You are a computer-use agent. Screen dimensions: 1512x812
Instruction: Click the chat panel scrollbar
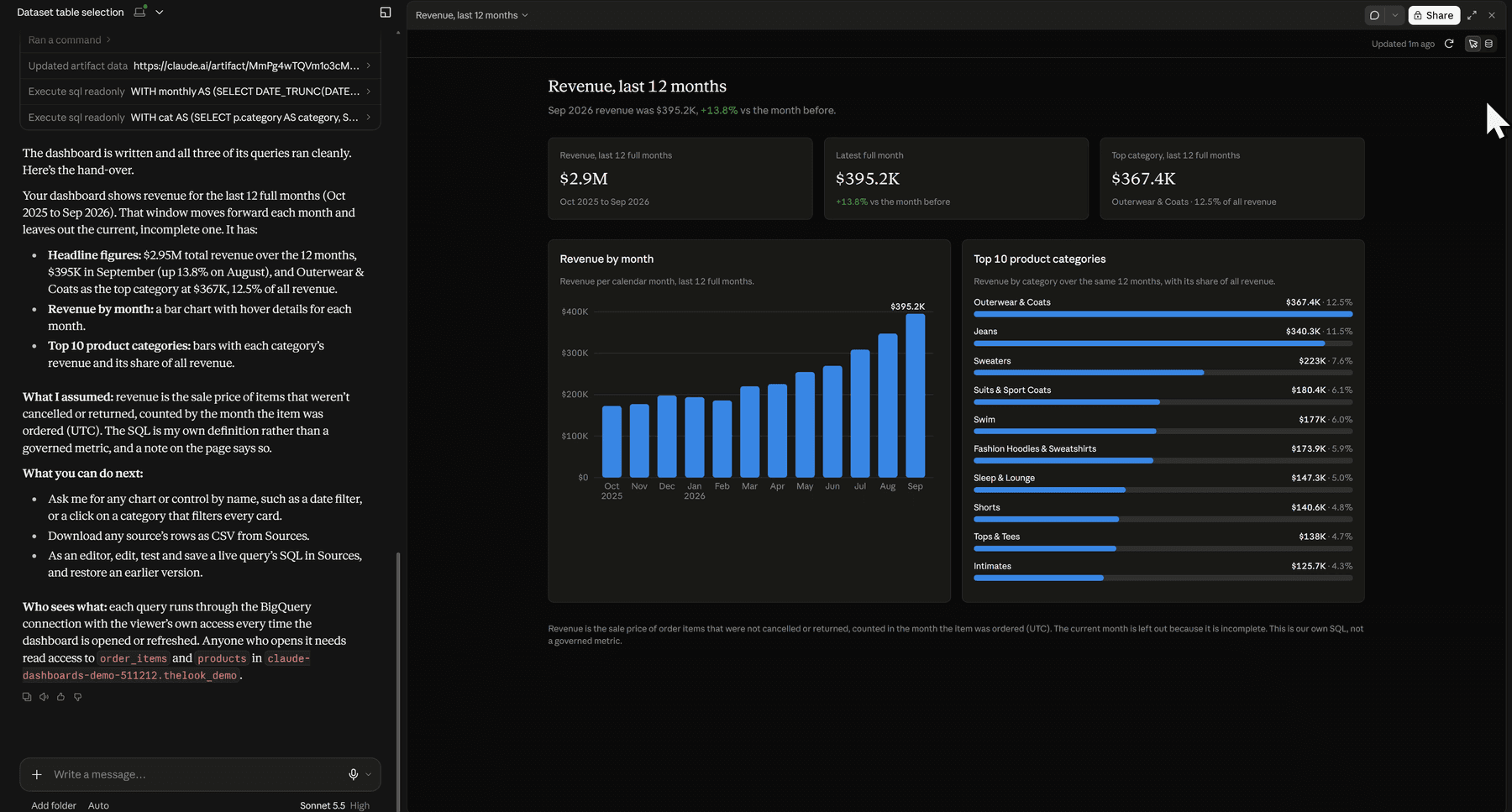[x=398, y=680]
